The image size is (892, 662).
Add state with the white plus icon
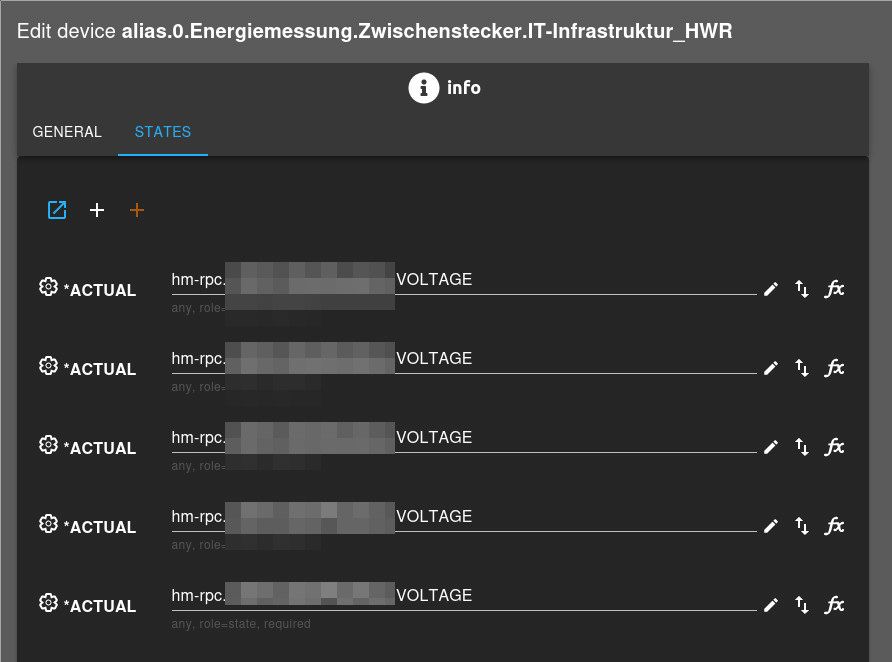click(x=97, y=210)
